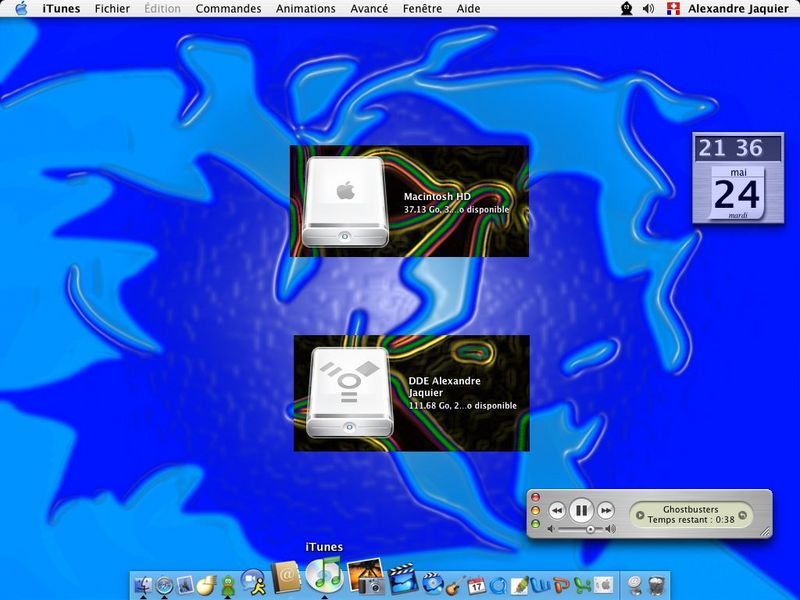Launch iChat AV camera bubble icon
The width and height of the screenshot is (800, 600).
[x=253, y=583]
